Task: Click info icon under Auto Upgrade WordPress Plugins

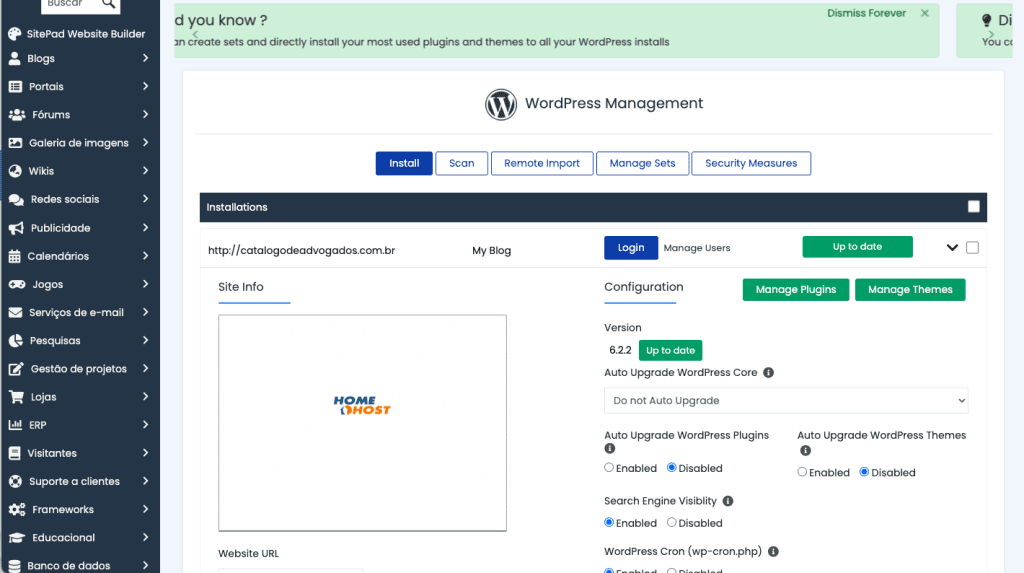Action: tap(610, 448)
